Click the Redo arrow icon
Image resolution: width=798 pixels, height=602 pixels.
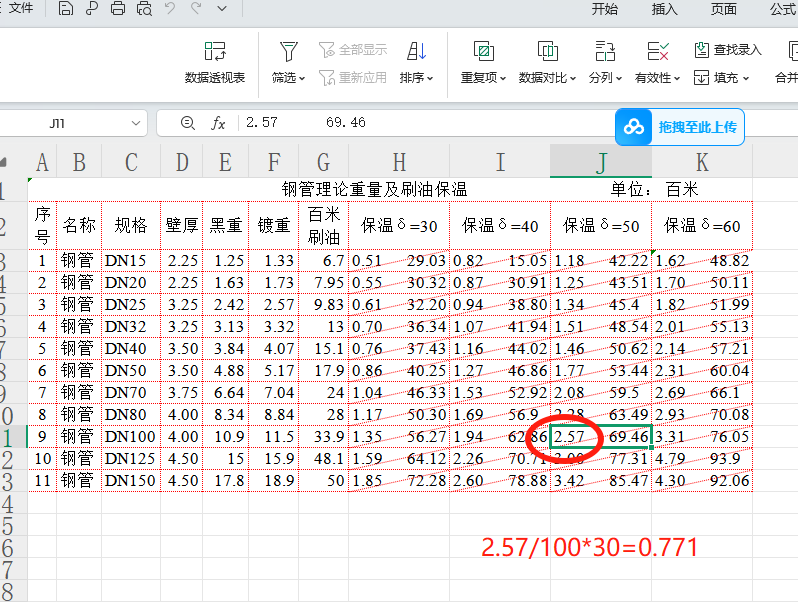[x=196, y=8]
